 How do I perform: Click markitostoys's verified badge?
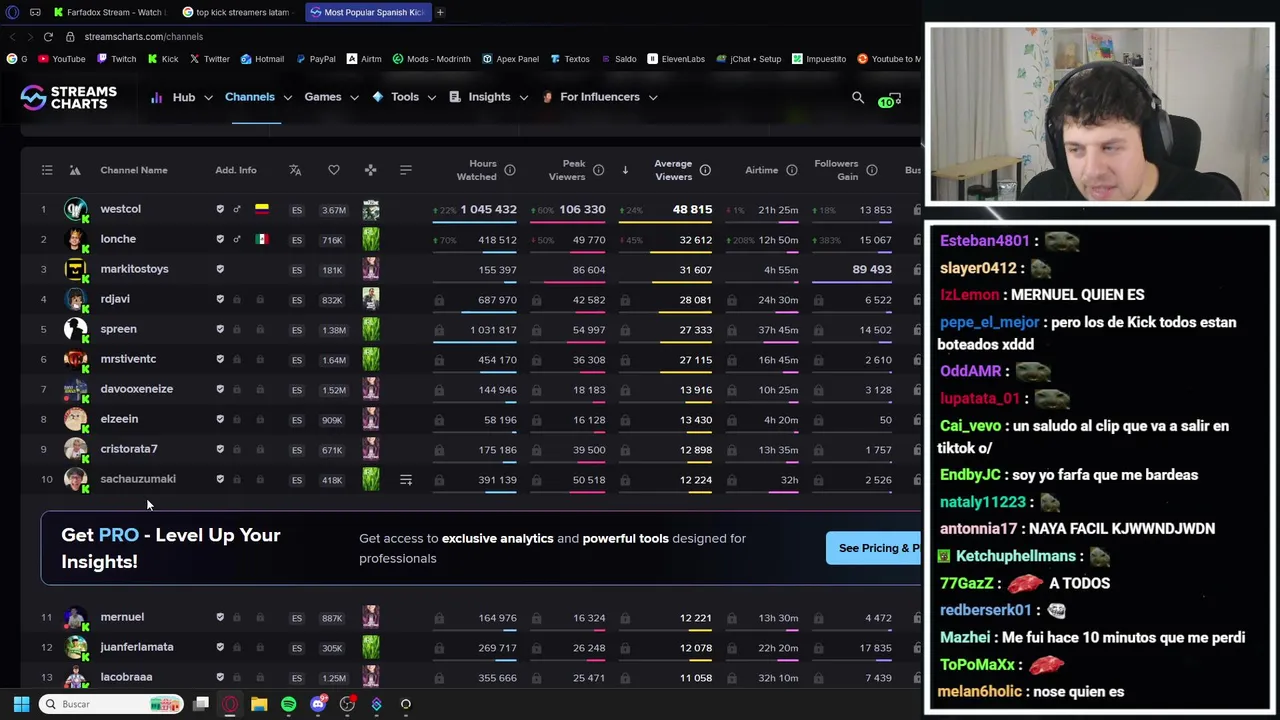coord(220,269)
